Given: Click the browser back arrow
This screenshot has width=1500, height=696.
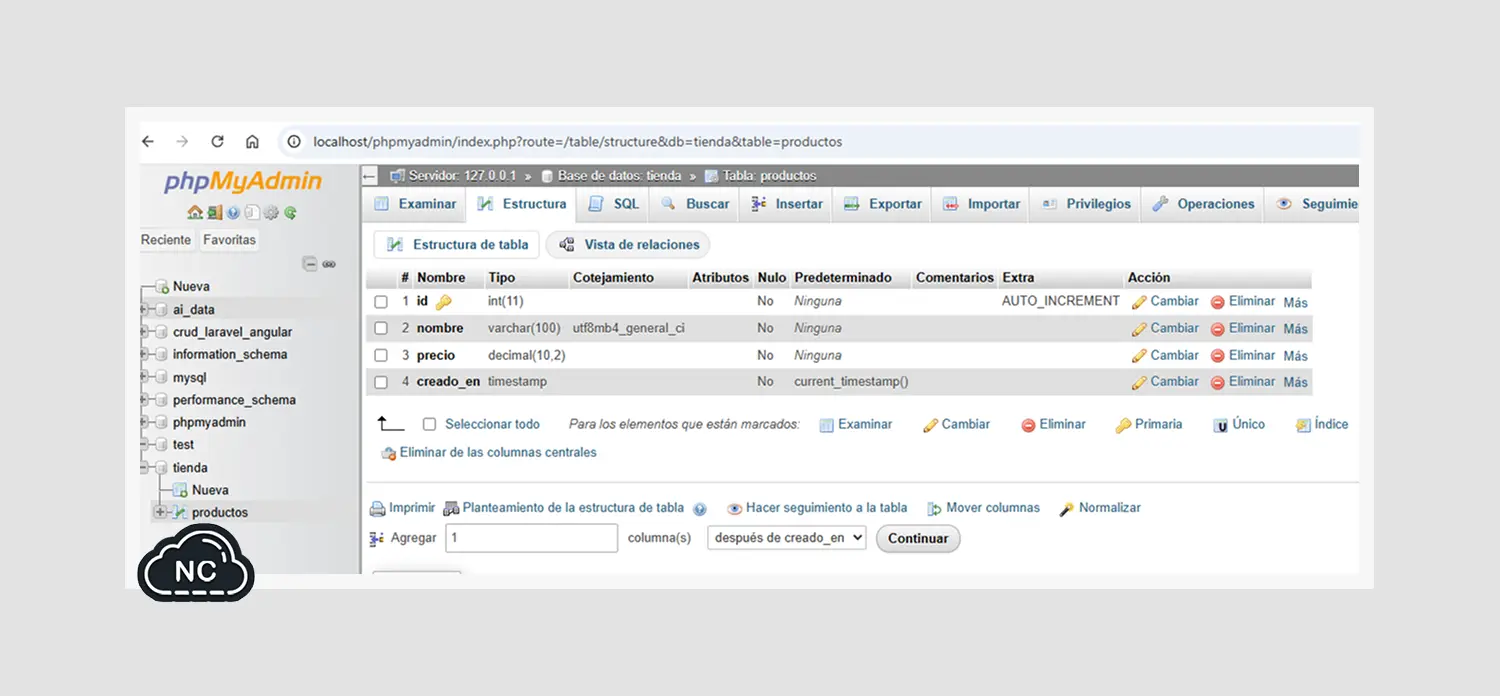Looking at the screenshot, I should [148, 142].
